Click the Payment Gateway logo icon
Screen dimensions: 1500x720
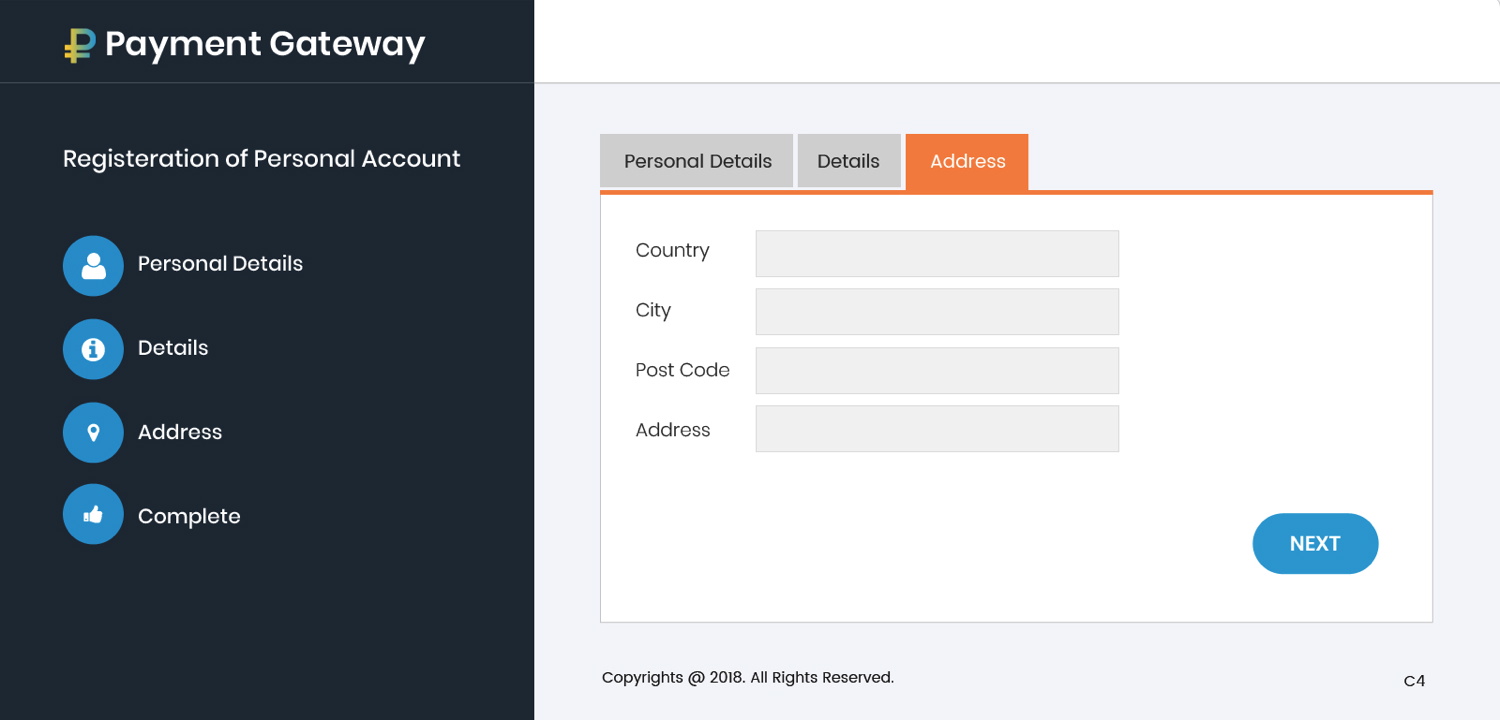[x=79, y=45]
